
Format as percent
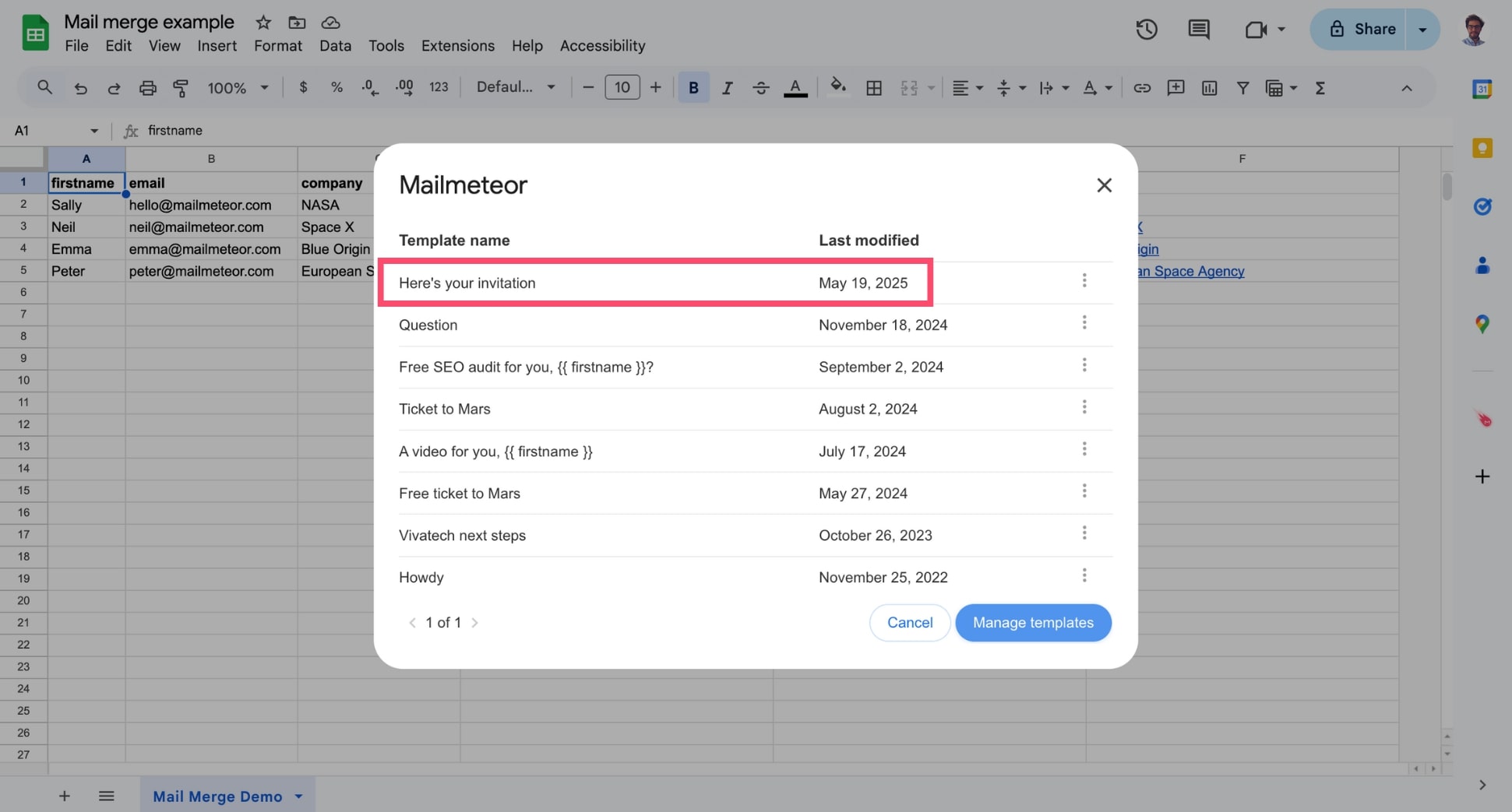[x=337, y=87]
